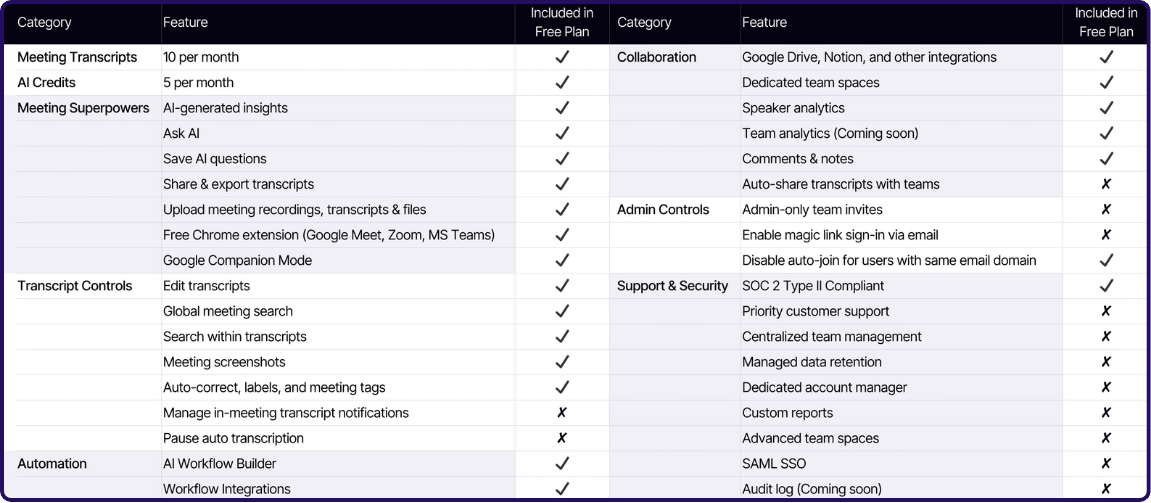This screenshot has width=1151, height=503.
Task: Click the X mark for Dedicated account manager
Action: pyautogui.click(x=1106, y=387)
